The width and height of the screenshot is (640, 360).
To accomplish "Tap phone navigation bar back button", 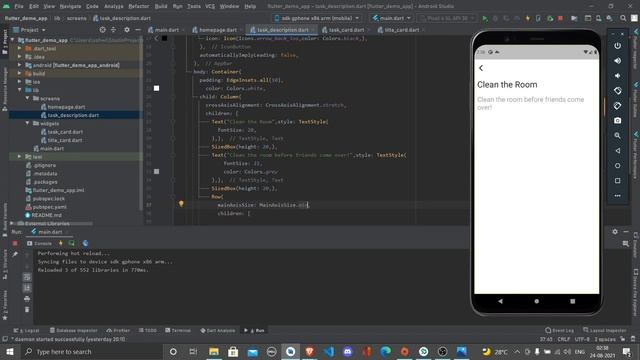I will pos(500,301).
